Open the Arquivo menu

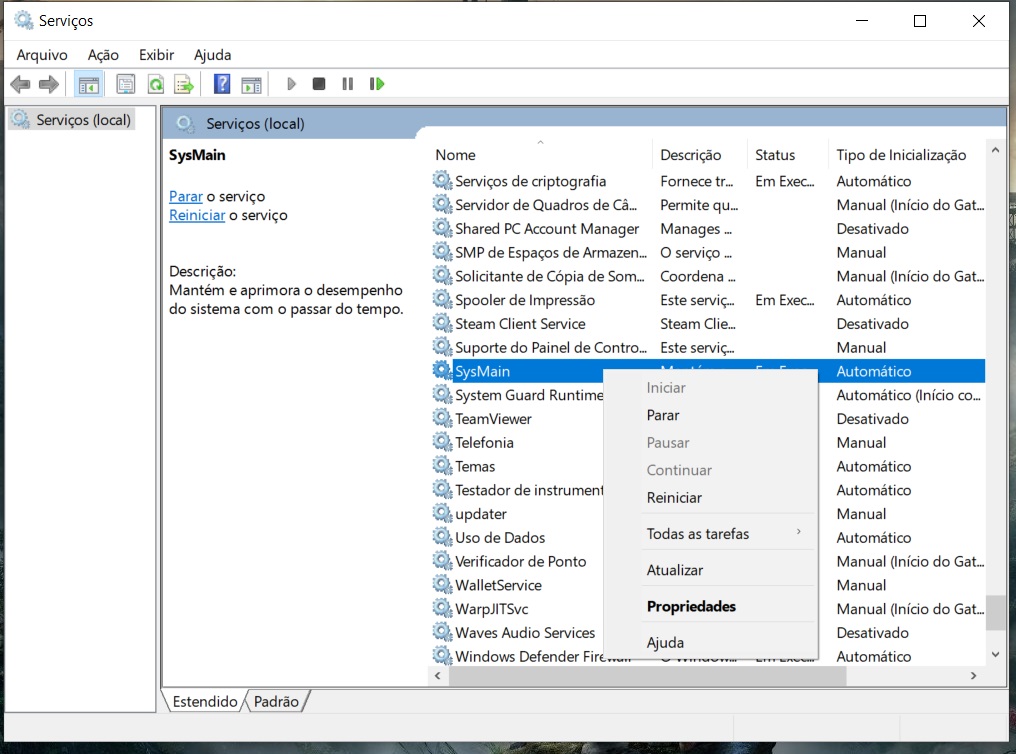(x=42, y=55)
